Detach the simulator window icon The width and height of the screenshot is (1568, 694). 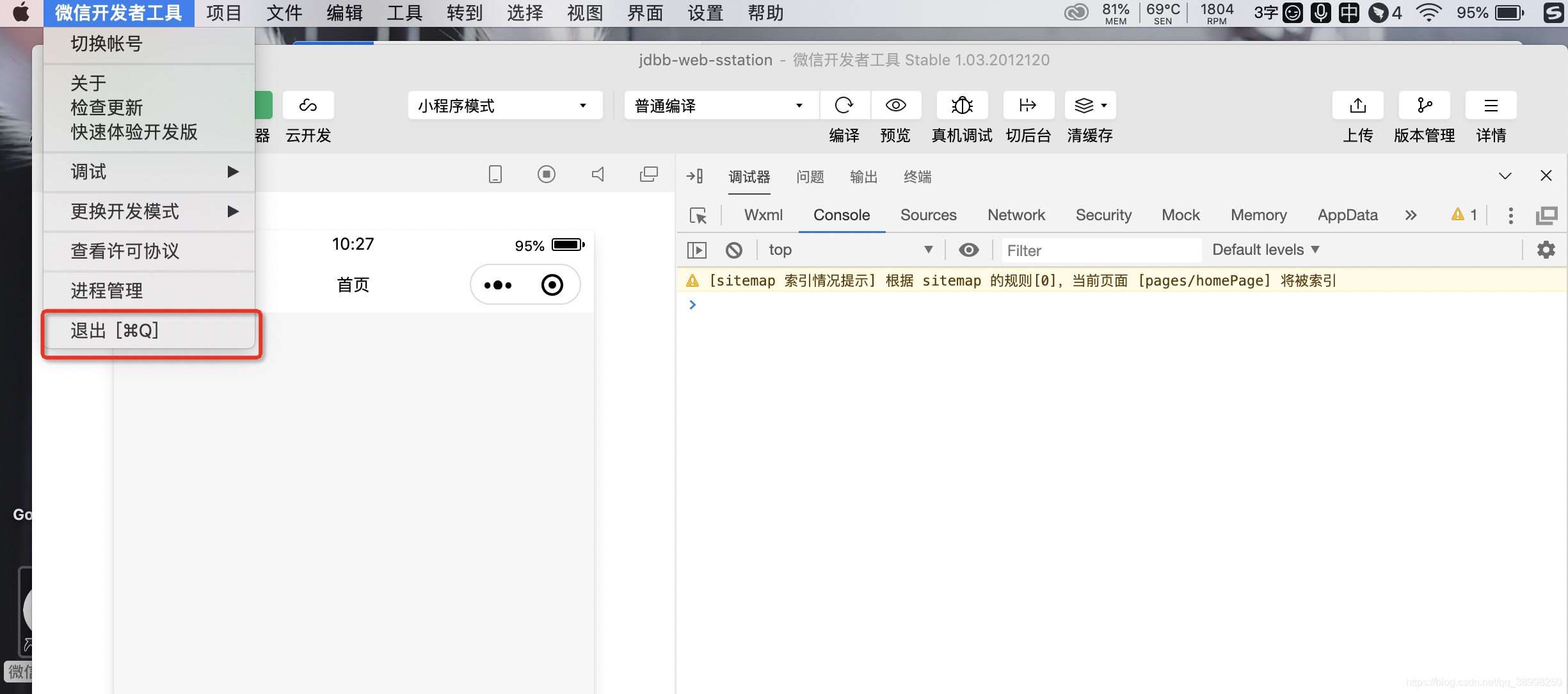point(648,174)
